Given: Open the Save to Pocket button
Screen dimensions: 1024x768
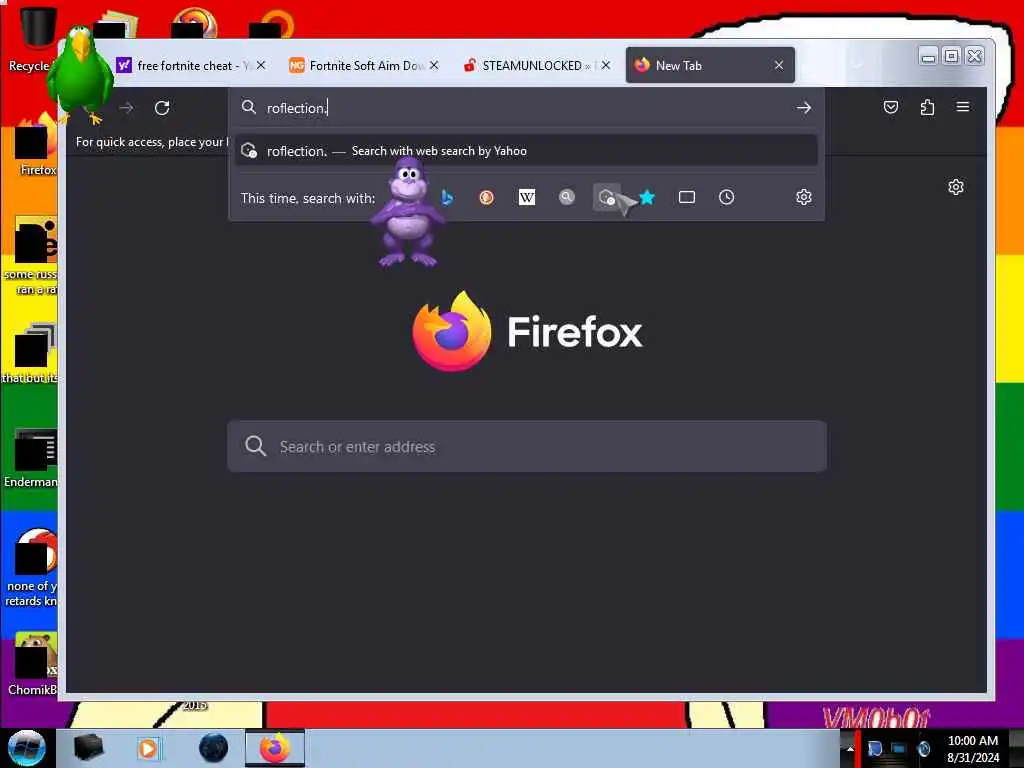Looking at the screenshot, I should pos(891,107).
